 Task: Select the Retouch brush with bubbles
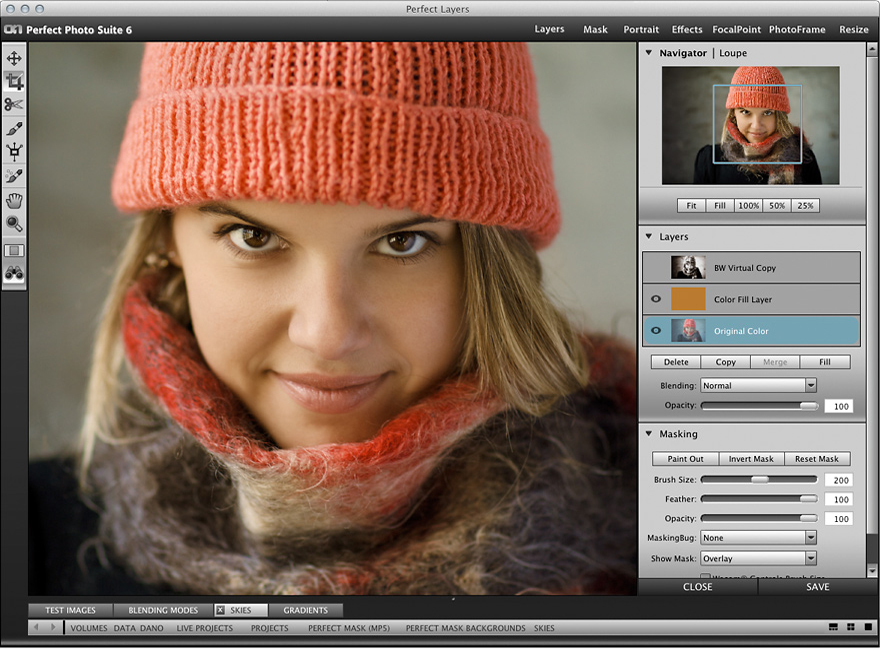click(x=14, y=176)
